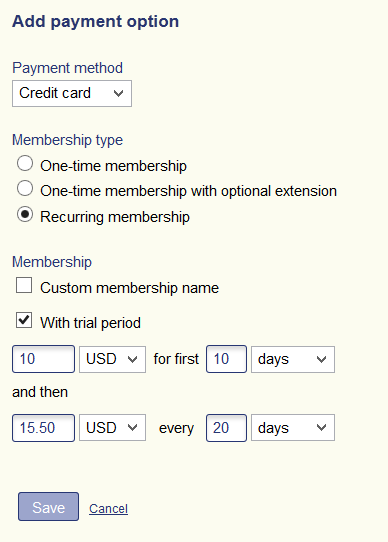Click the trial price input field
The height and width of the screenshot is (542, 388).
[44, 359]
